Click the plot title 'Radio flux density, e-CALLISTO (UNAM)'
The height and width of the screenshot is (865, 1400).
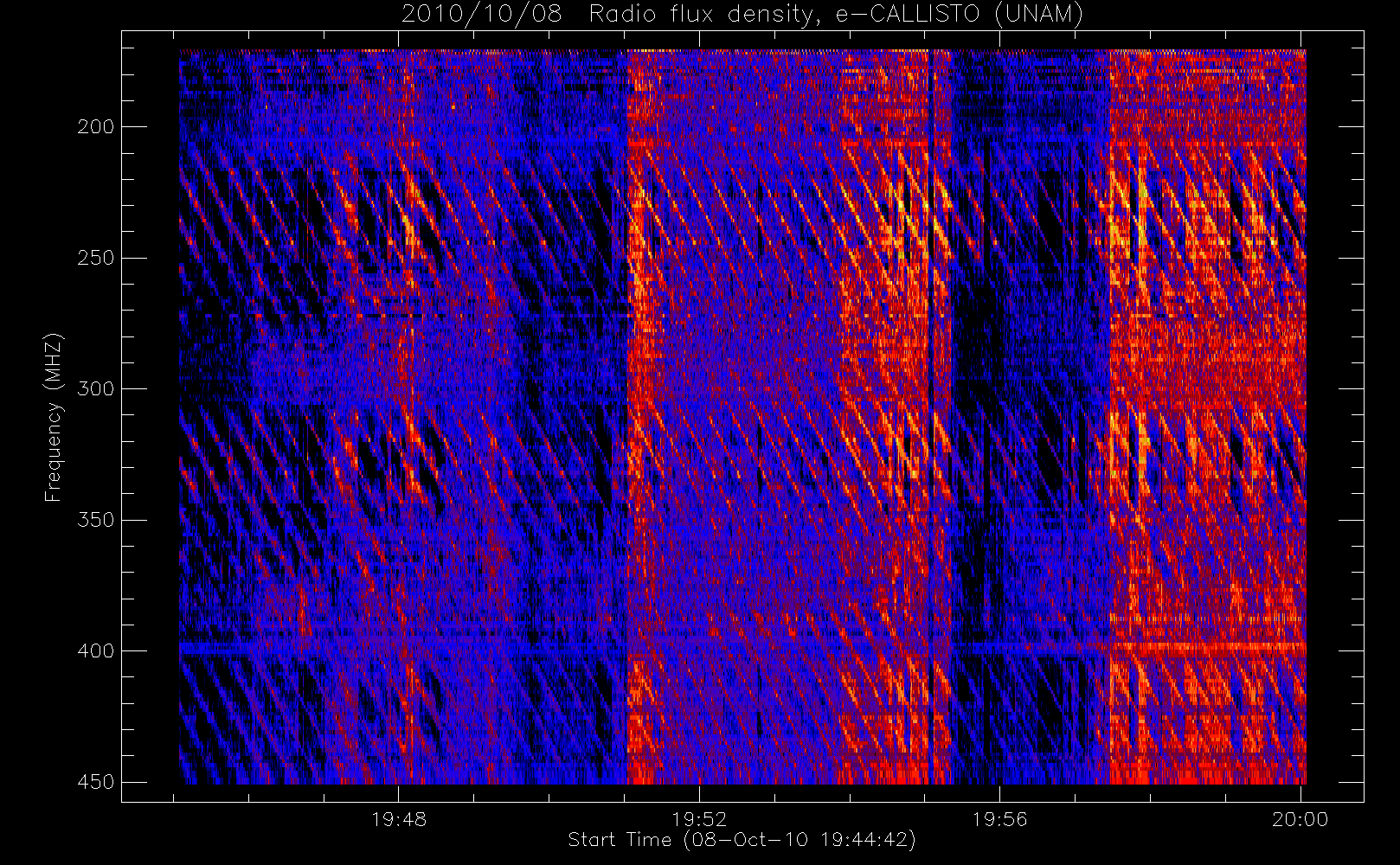pyautogui.click(x=837, y=14)
